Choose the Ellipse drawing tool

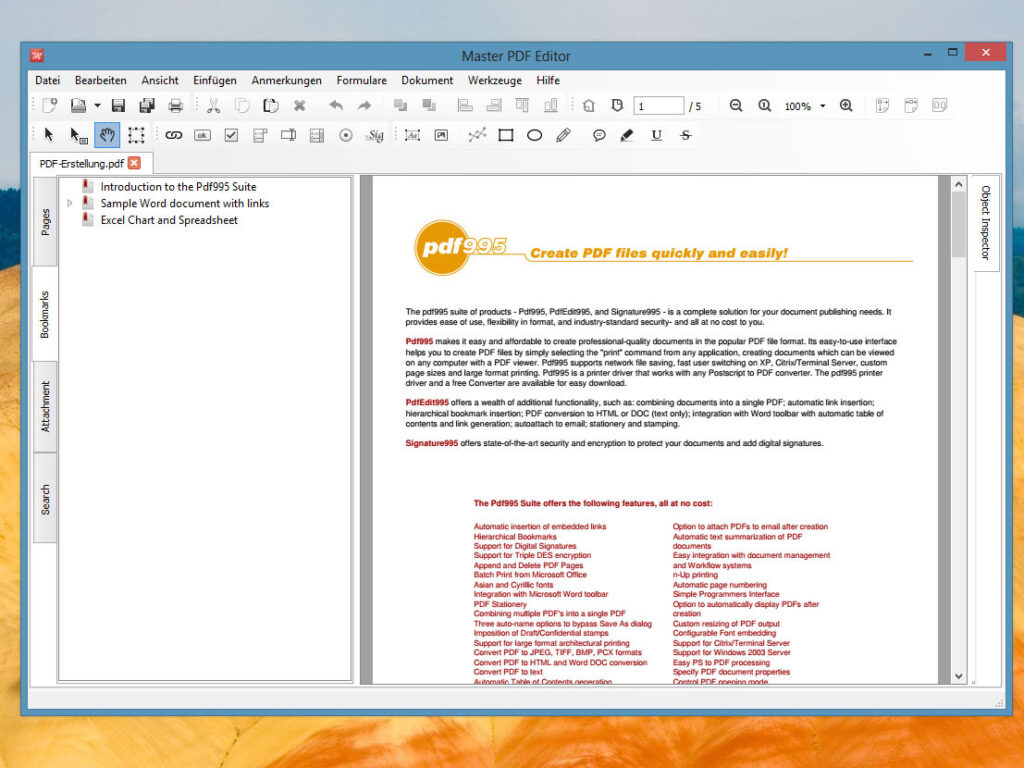534,135
